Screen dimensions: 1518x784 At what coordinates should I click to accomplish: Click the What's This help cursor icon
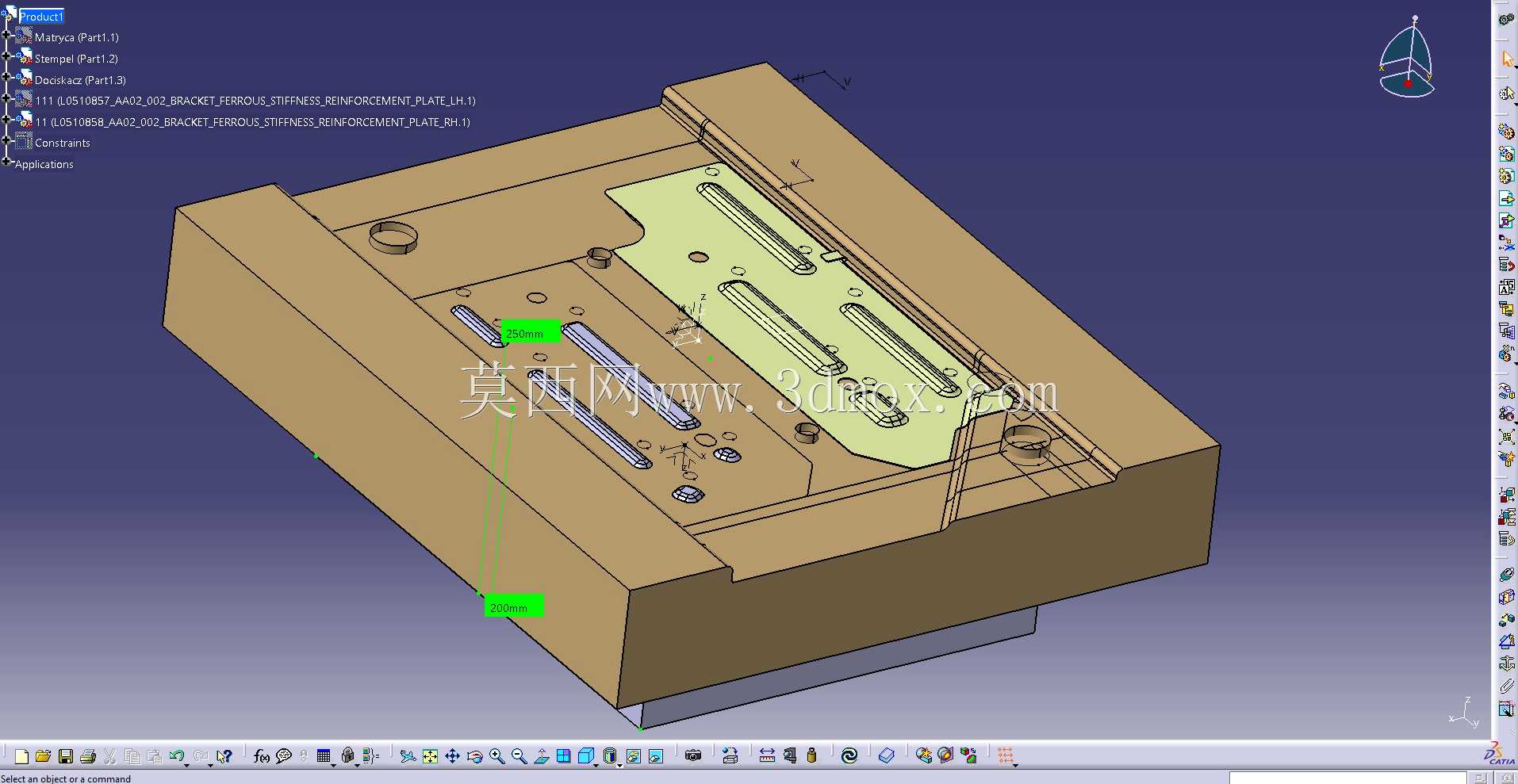[x=224, y=756]
